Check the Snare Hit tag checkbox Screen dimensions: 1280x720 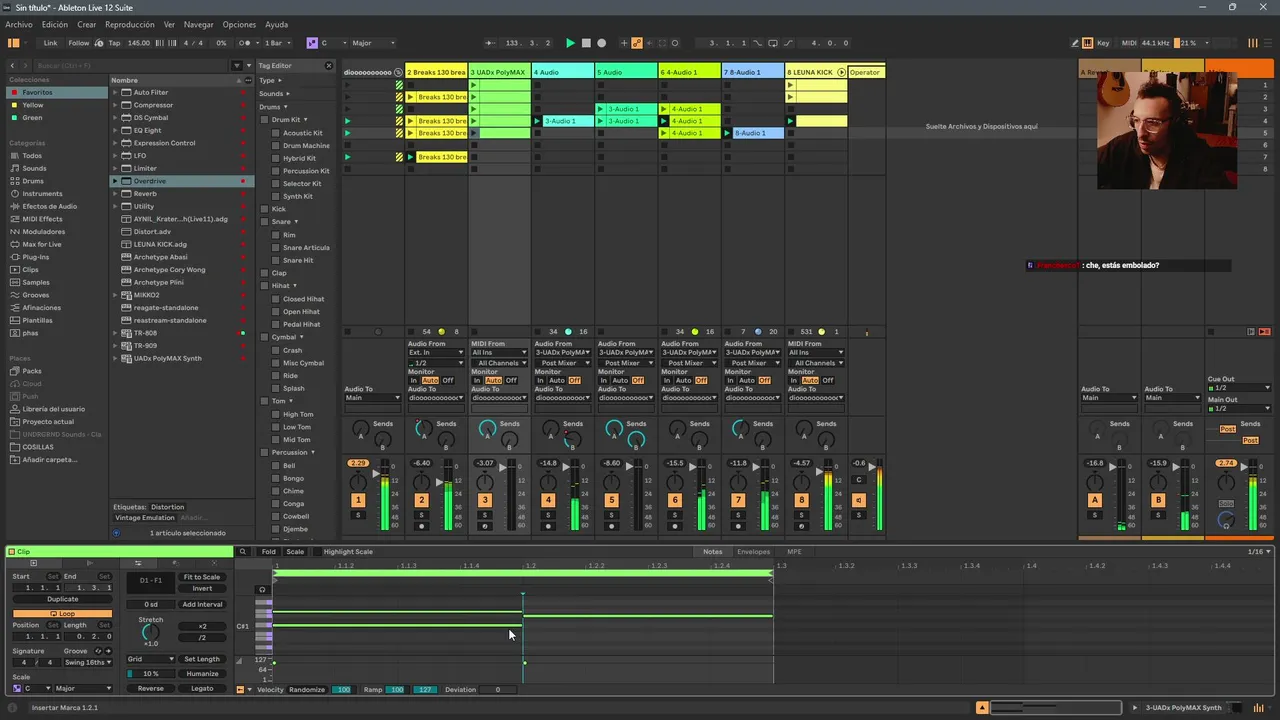tap(276, 260)
